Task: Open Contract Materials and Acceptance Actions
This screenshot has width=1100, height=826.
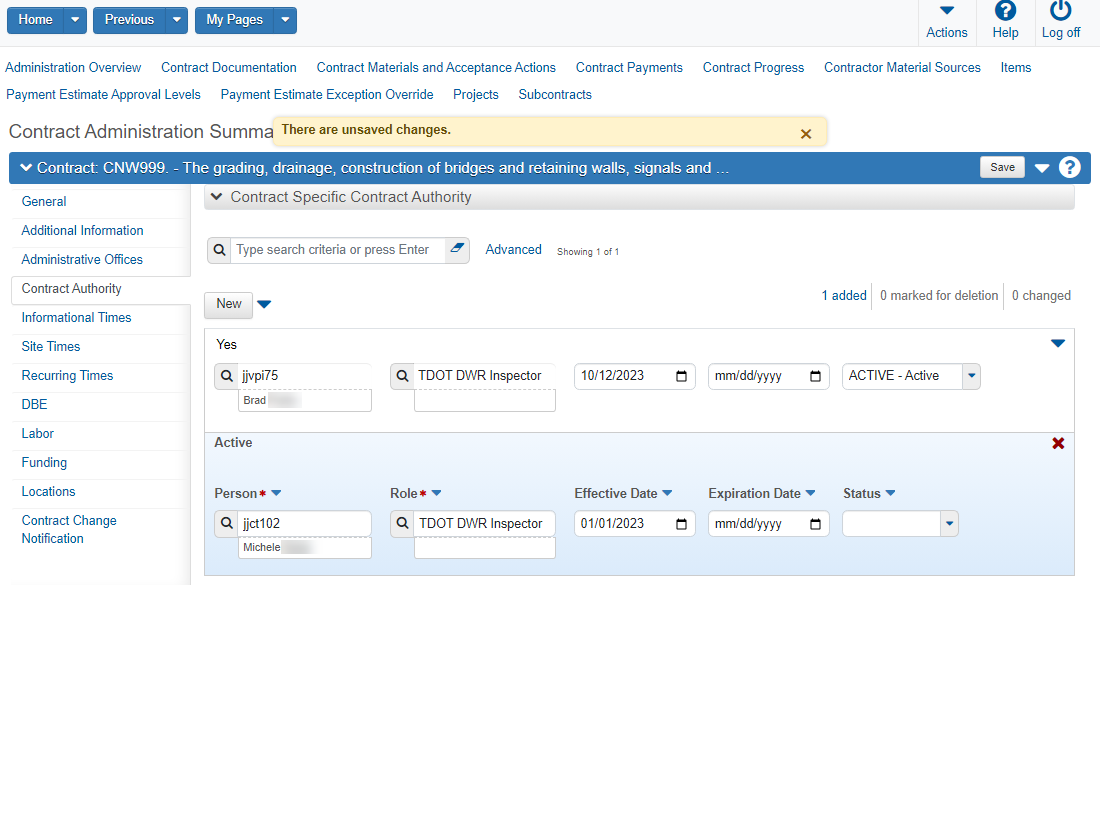Action: [436, 67]
